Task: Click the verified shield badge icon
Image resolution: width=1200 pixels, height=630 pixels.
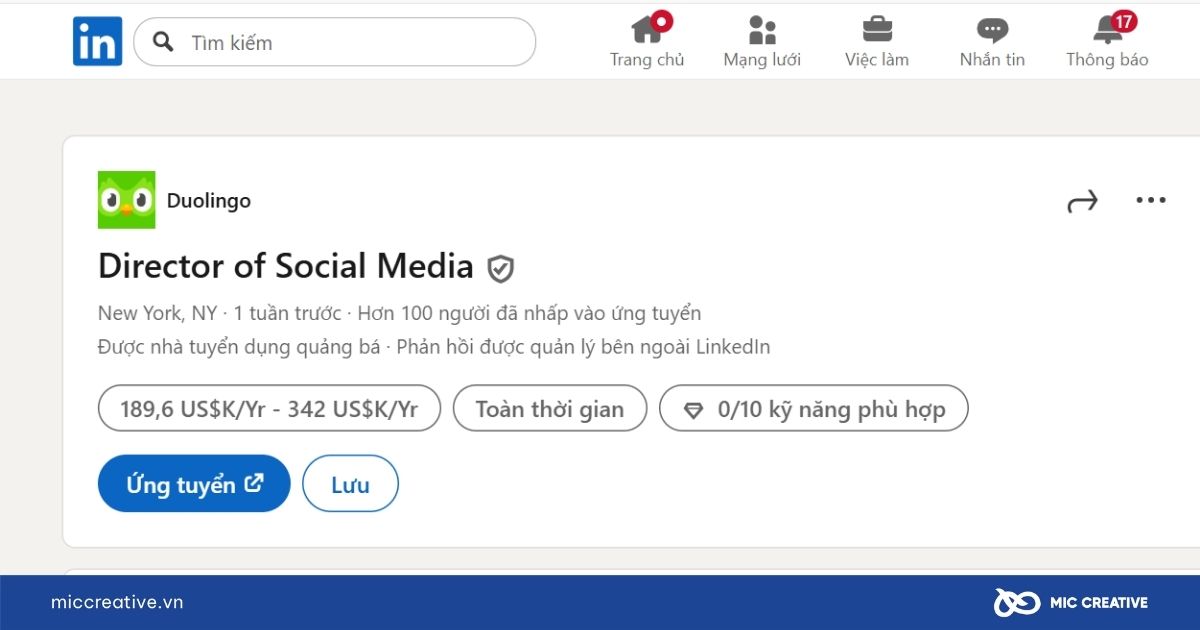Action: coord(500,268)
